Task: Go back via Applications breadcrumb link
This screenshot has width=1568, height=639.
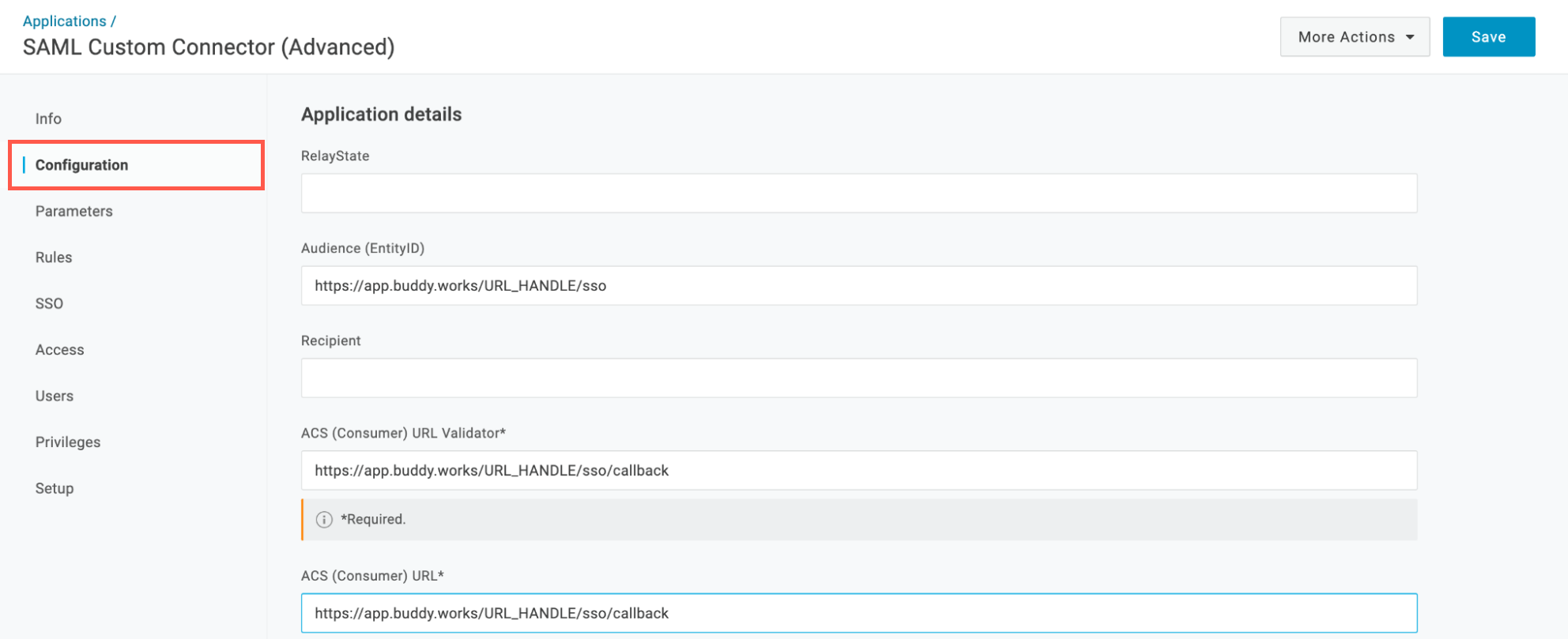Action: [x=64, y=21]
